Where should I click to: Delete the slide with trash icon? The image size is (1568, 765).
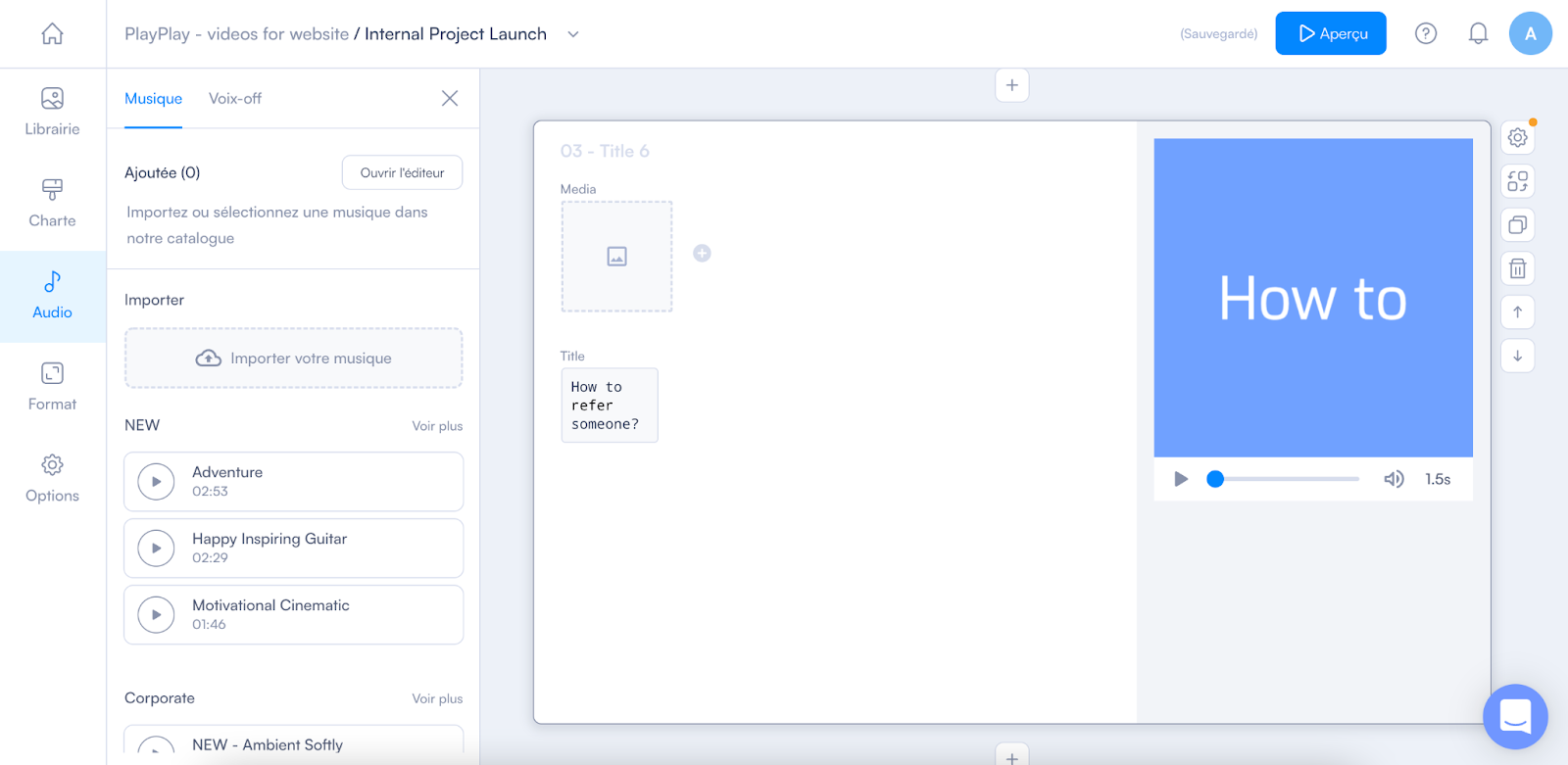coord(1517,268)
